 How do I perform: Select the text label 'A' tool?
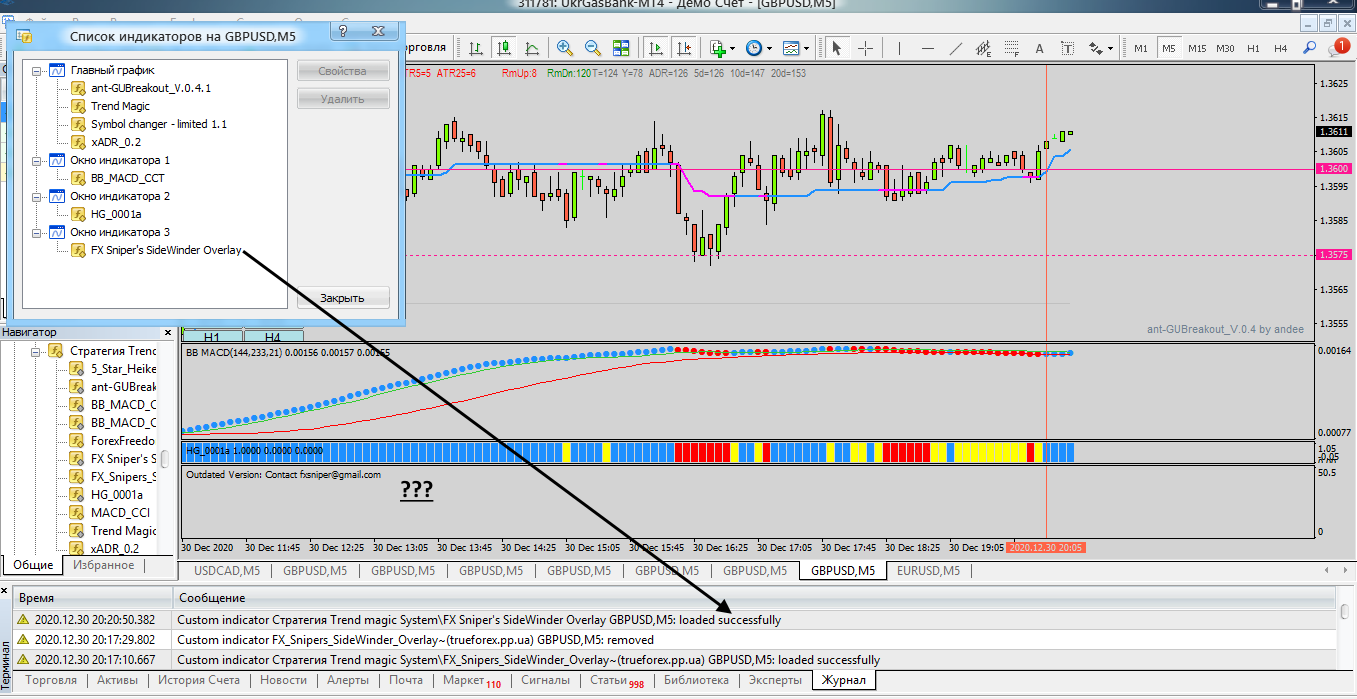[x=1039, y=48]
